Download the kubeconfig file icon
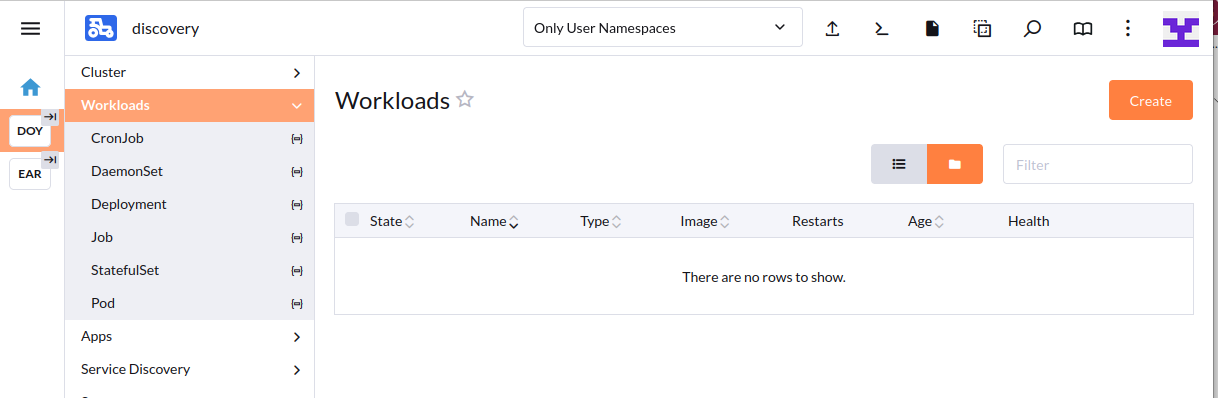 click(932, 29)
